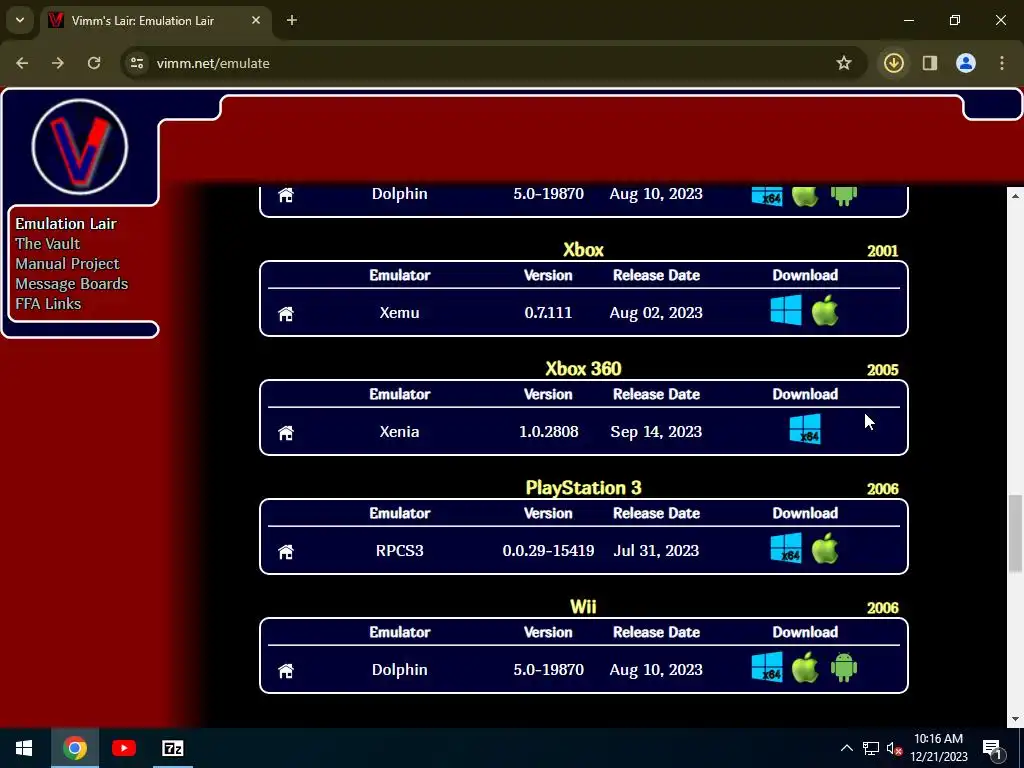Open Chrome profile avatar
Screen dimensions: 1024x768
(x=966, y=63)
